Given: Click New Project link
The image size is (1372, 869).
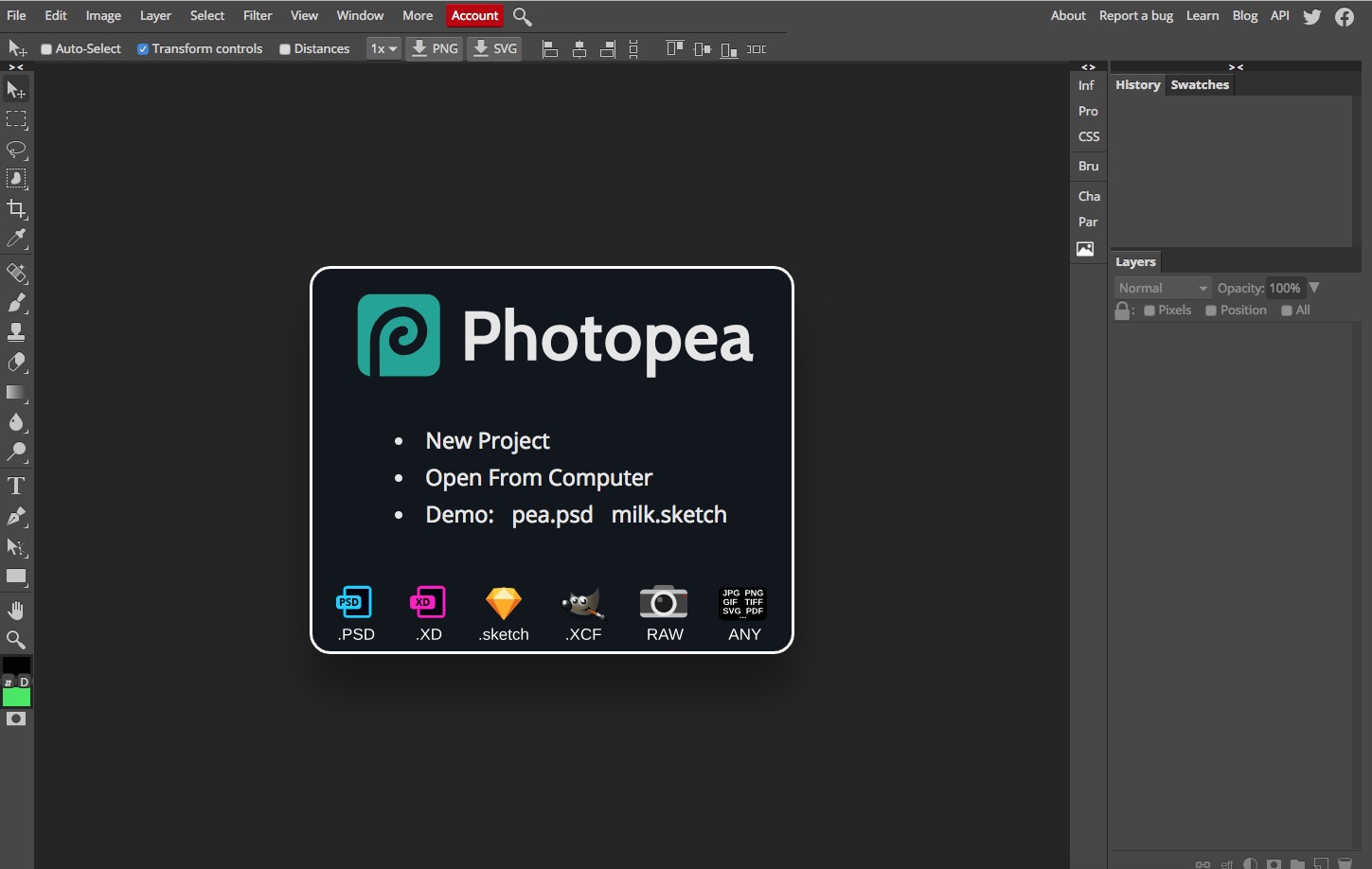Looking at the screenshot, I should 488,441.
